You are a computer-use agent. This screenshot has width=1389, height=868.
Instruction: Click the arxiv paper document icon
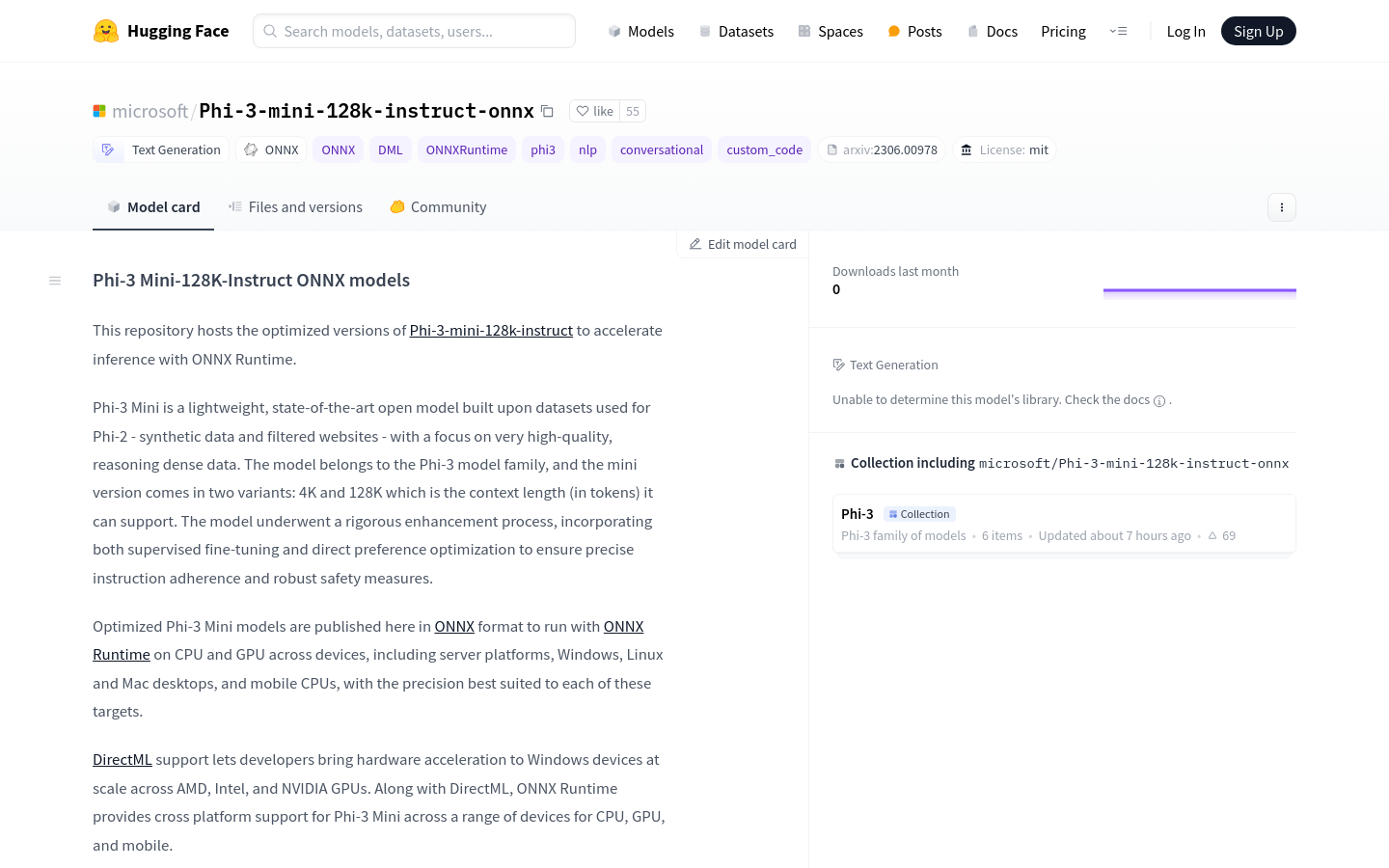pos(832,149)
